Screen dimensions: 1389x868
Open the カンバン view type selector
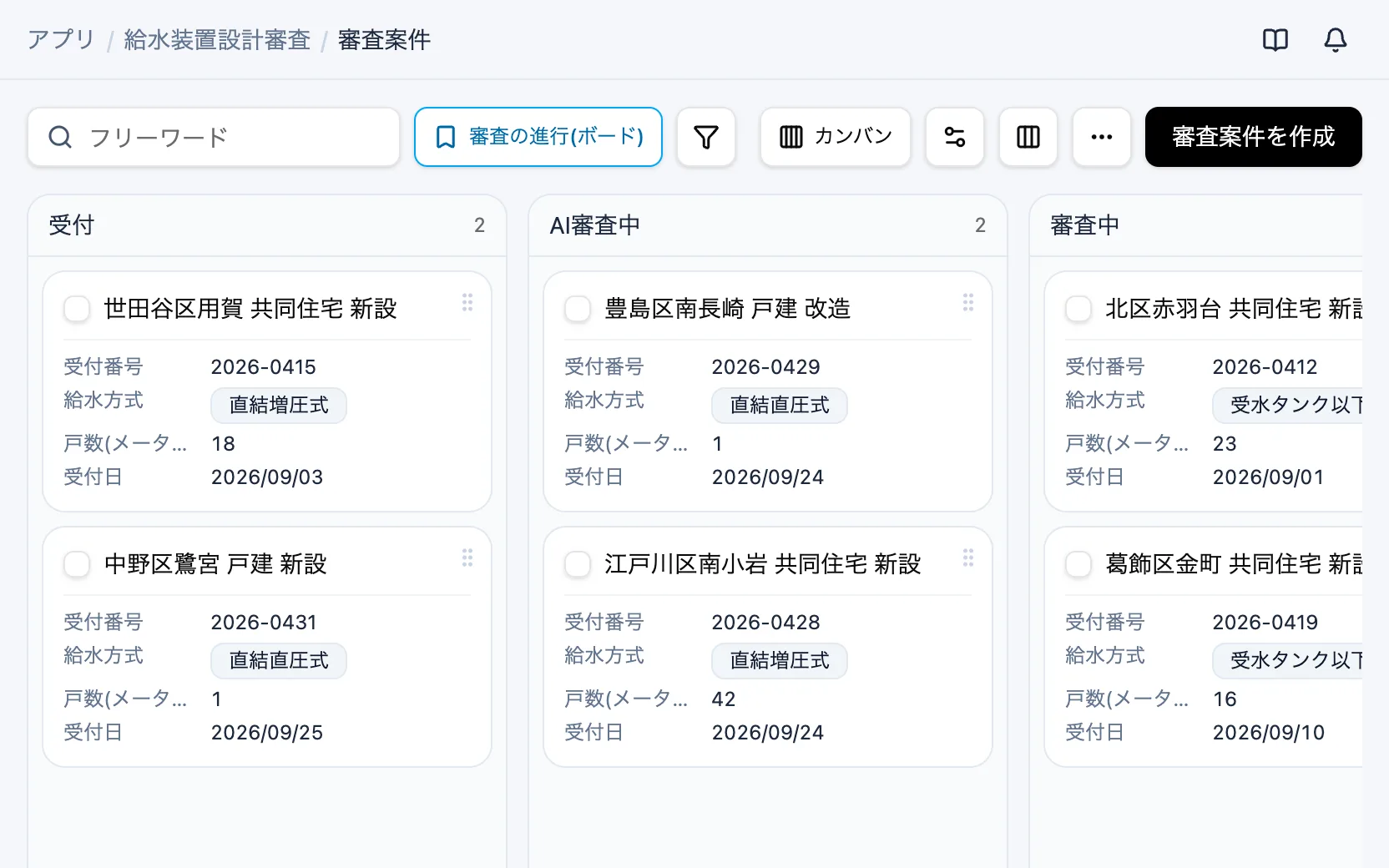(836, 137)
